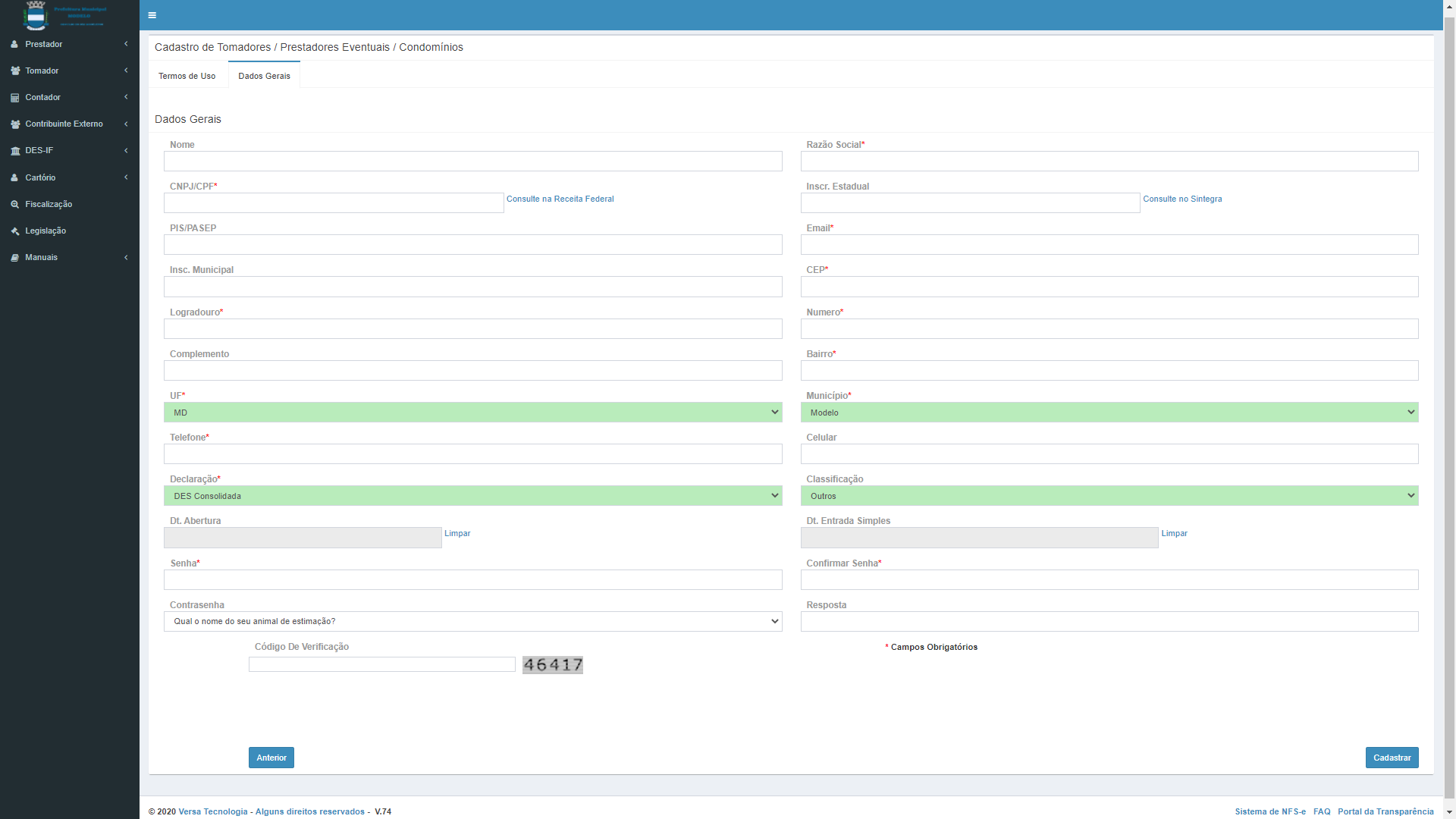Click the Contador calculator icon
1456x819 pixels.
14,98
